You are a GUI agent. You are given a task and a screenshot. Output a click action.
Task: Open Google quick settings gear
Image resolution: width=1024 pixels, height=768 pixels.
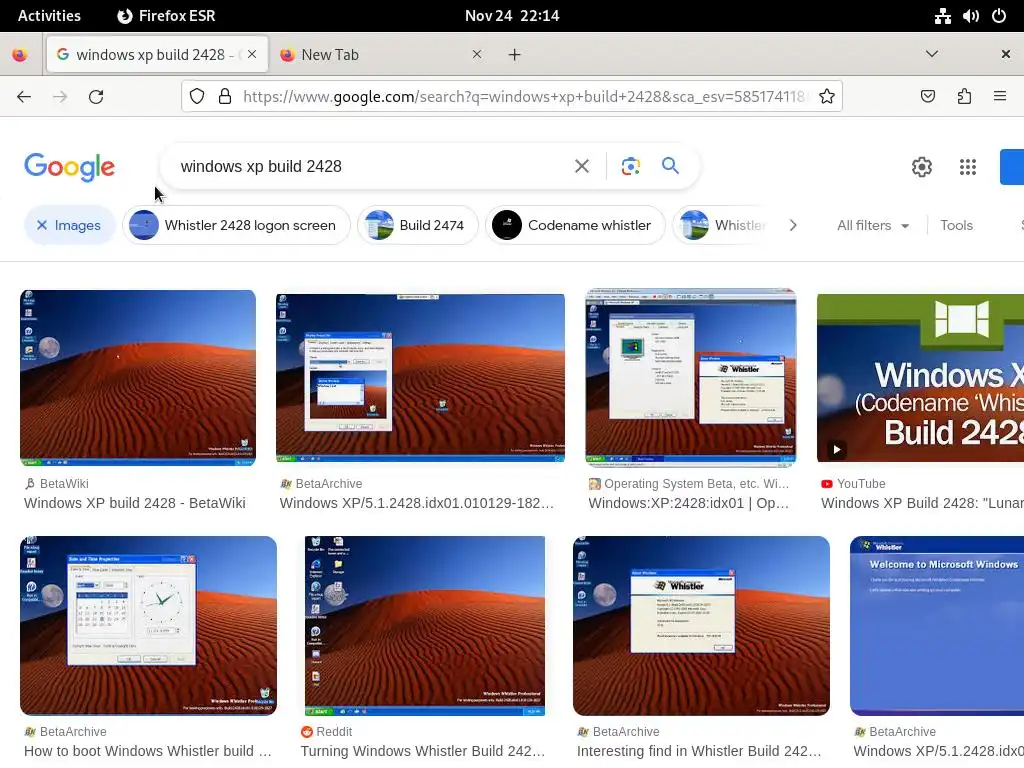click(x=921, y=167)
